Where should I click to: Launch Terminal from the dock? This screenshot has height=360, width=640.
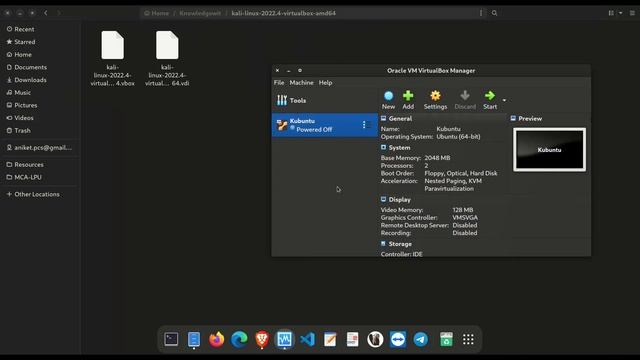pyautogui.click(x=171, y=339)
